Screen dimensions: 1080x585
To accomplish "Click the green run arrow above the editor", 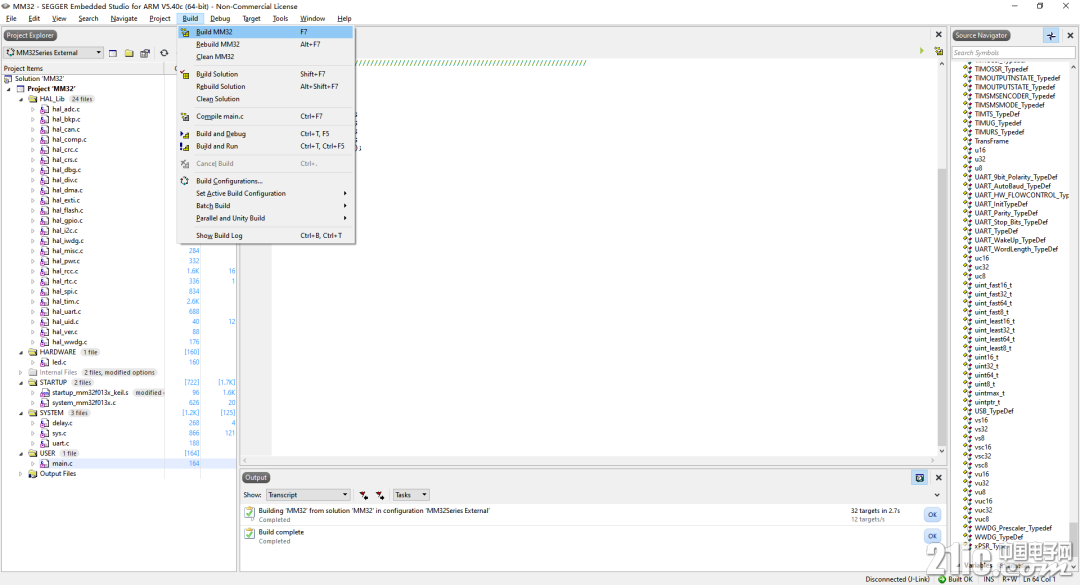I will (x=922, y=51).
